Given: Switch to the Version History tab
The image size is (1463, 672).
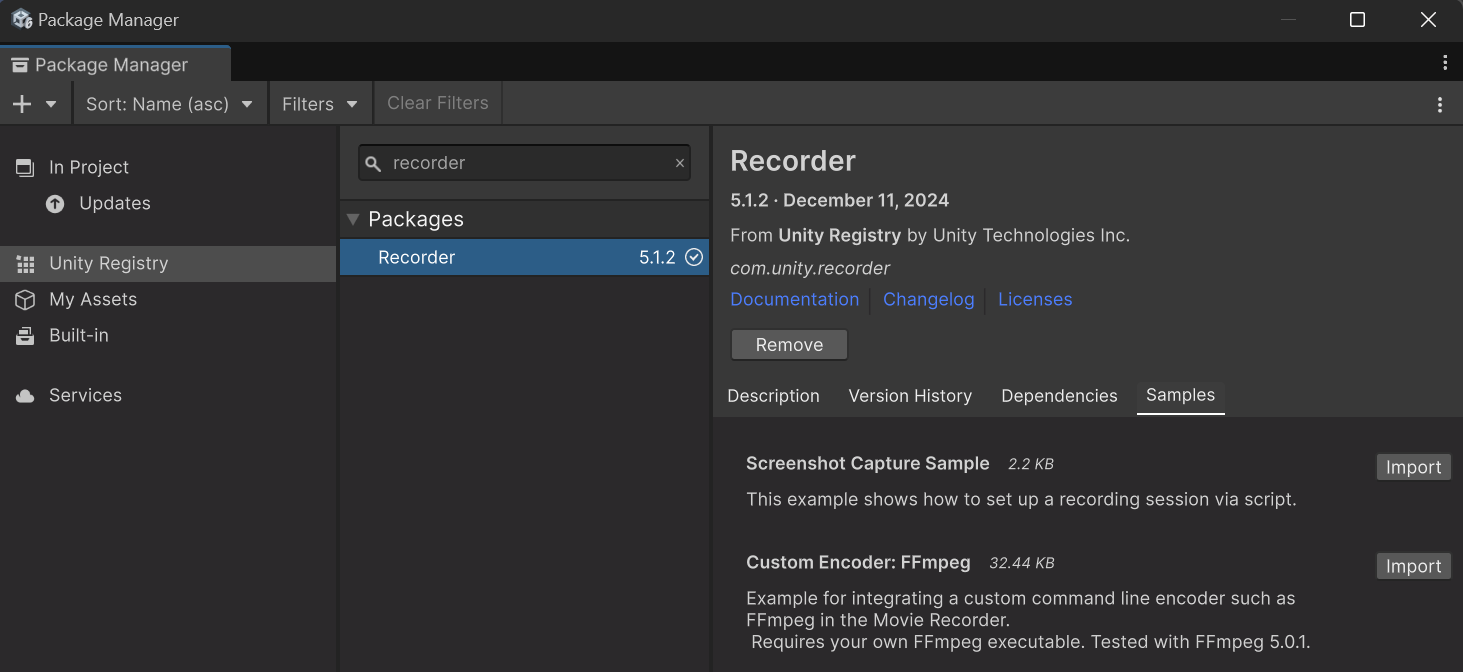Looking at the screenshot, I should pos(910,396).
